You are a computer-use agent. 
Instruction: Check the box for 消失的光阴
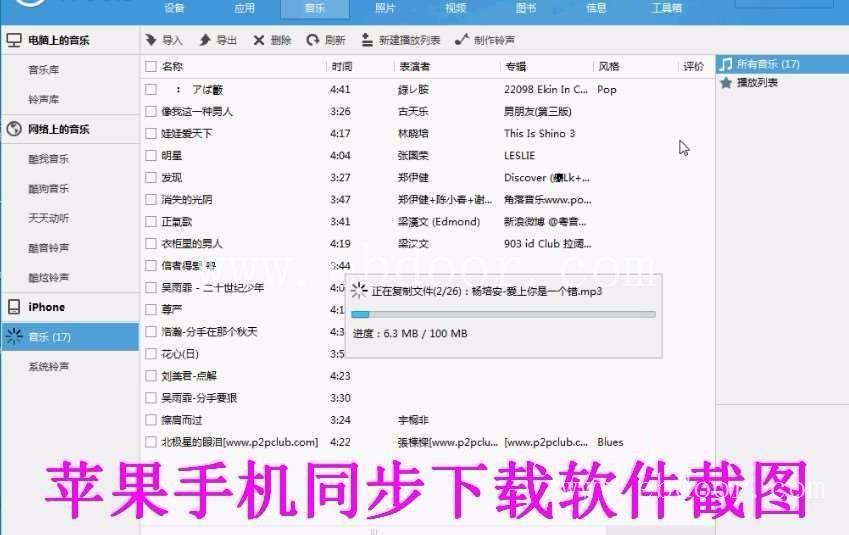coord(151,200)
